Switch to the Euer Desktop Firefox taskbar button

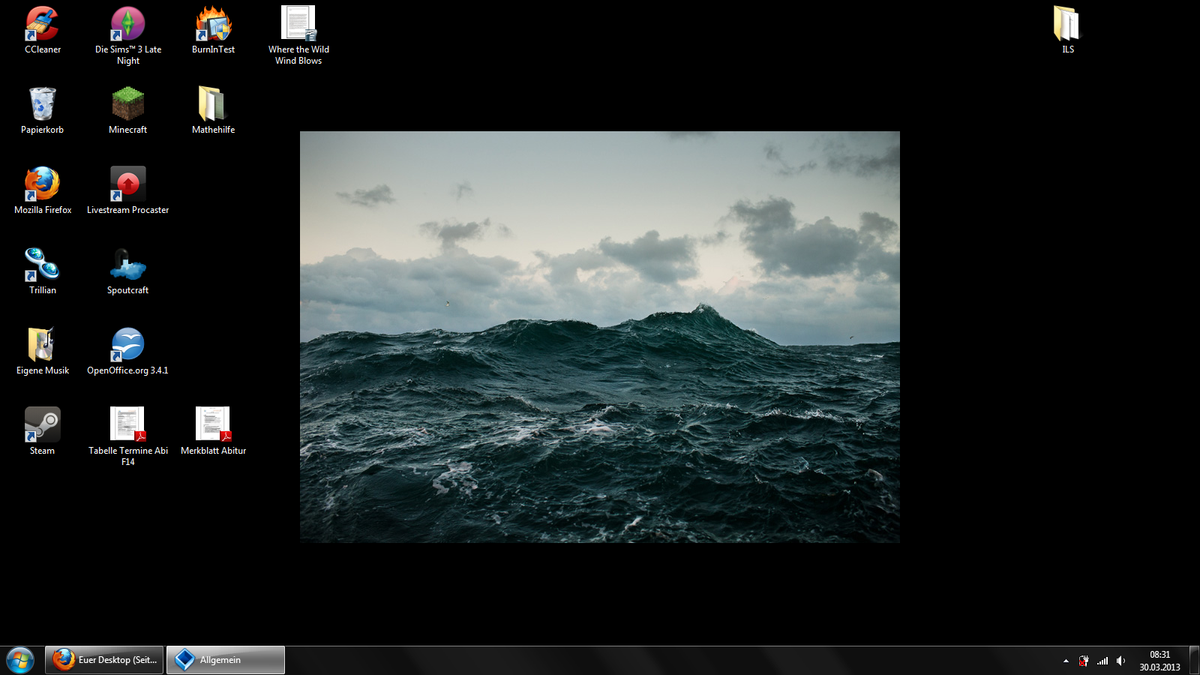104,660
